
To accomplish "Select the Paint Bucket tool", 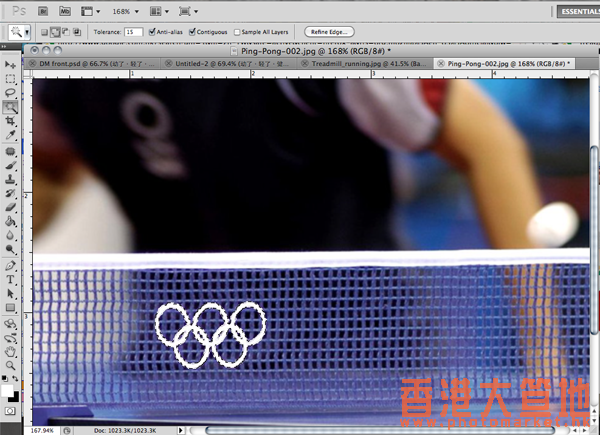I will [x=10, y=222].
